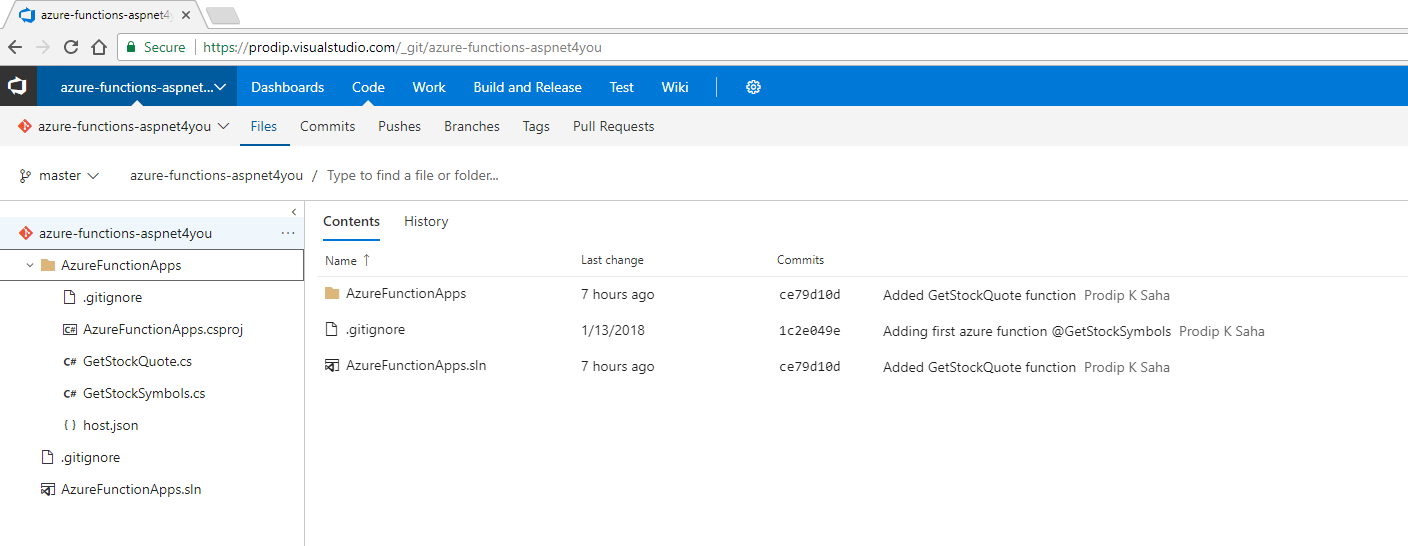Open AzureFunctionApps folder in the Contents list
The image size is (1408, 546).
point(406,294)
